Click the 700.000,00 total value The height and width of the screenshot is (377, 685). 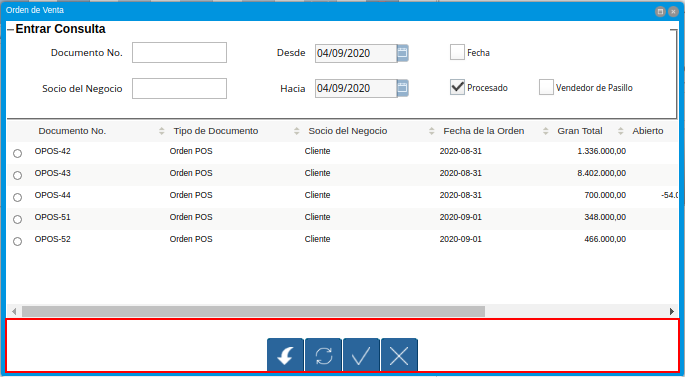(x=605, y=195)
